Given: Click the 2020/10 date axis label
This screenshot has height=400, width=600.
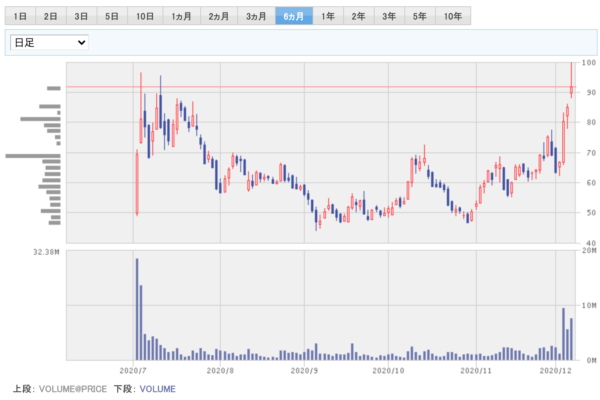Looking at the screenshot, I should pyautogui.click(x=388, y=371).
